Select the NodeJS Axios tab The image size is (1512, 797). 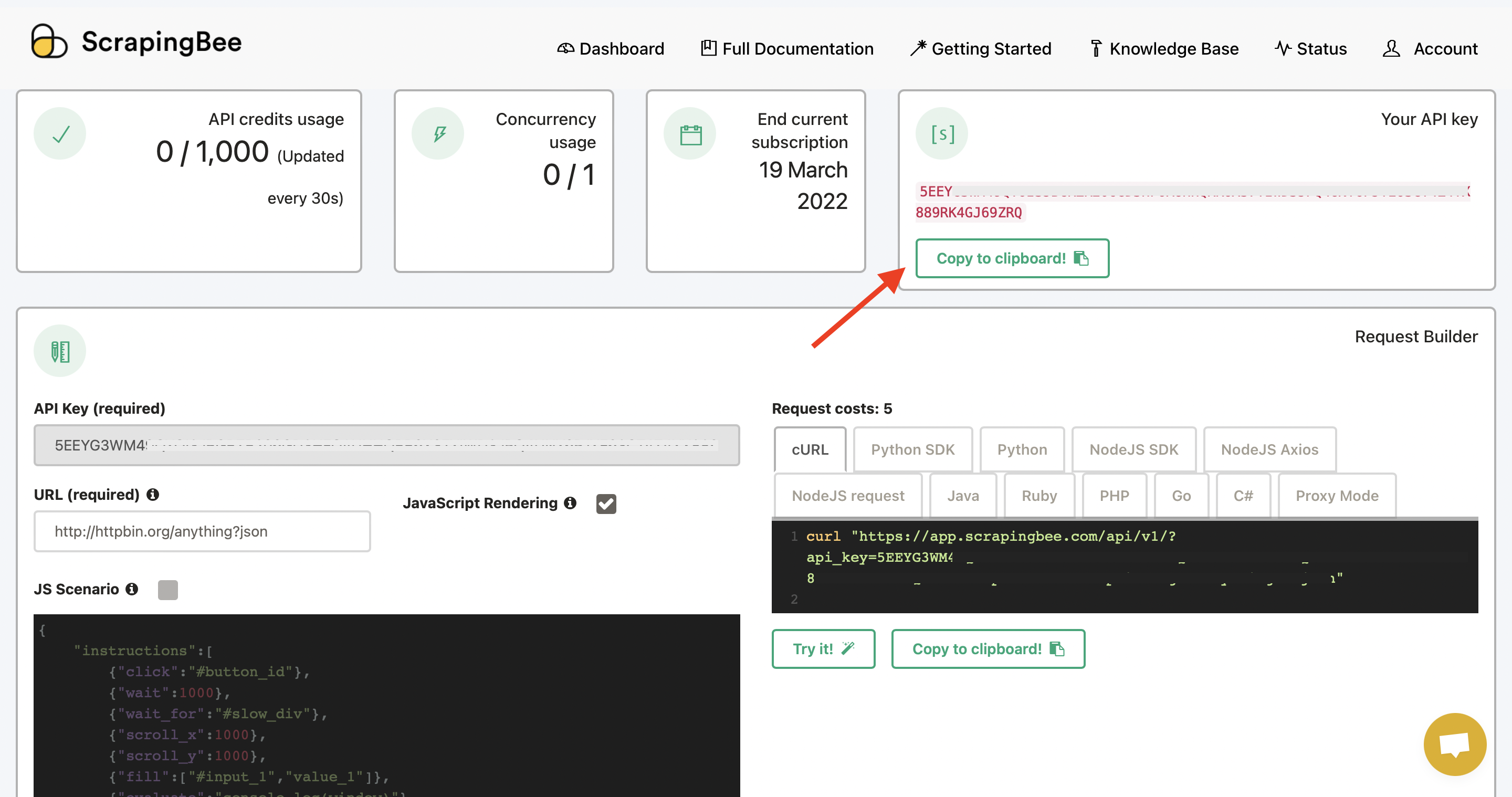click(x=1269, y=449)
